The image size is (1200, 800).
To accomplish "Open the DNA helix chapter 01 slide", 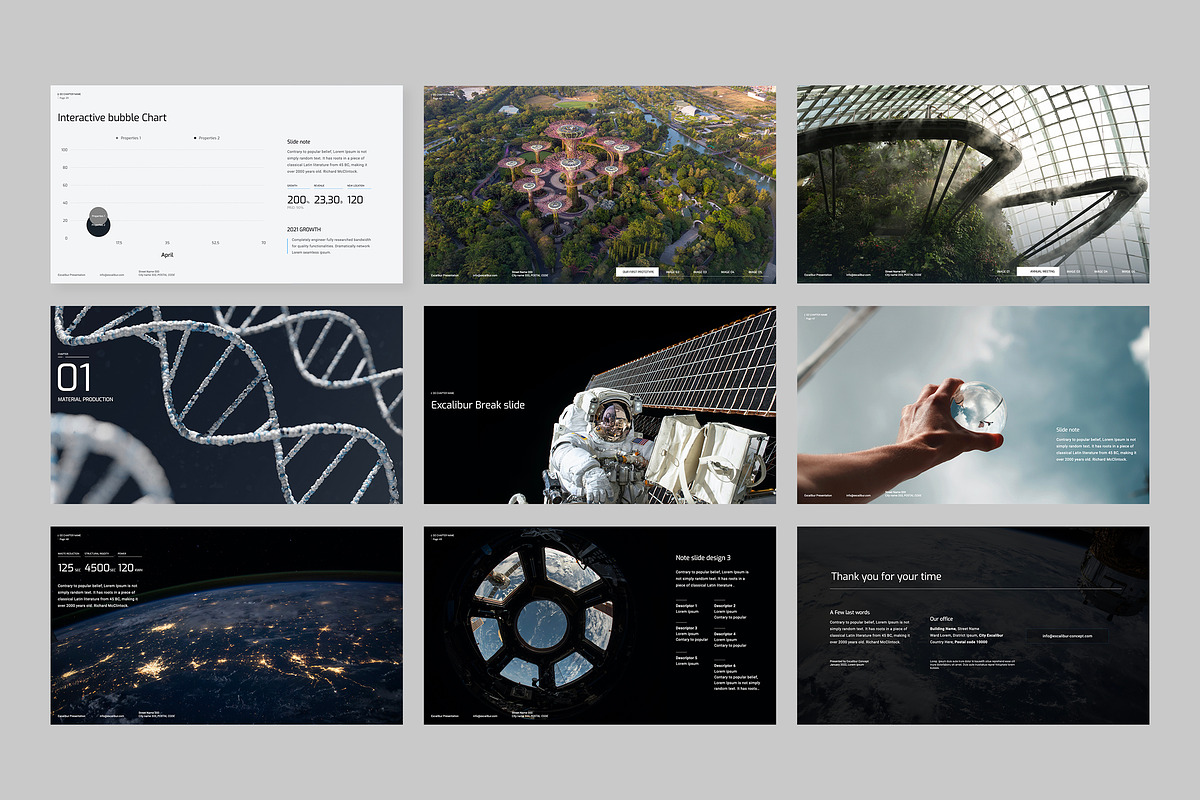I will coord(227,405).
